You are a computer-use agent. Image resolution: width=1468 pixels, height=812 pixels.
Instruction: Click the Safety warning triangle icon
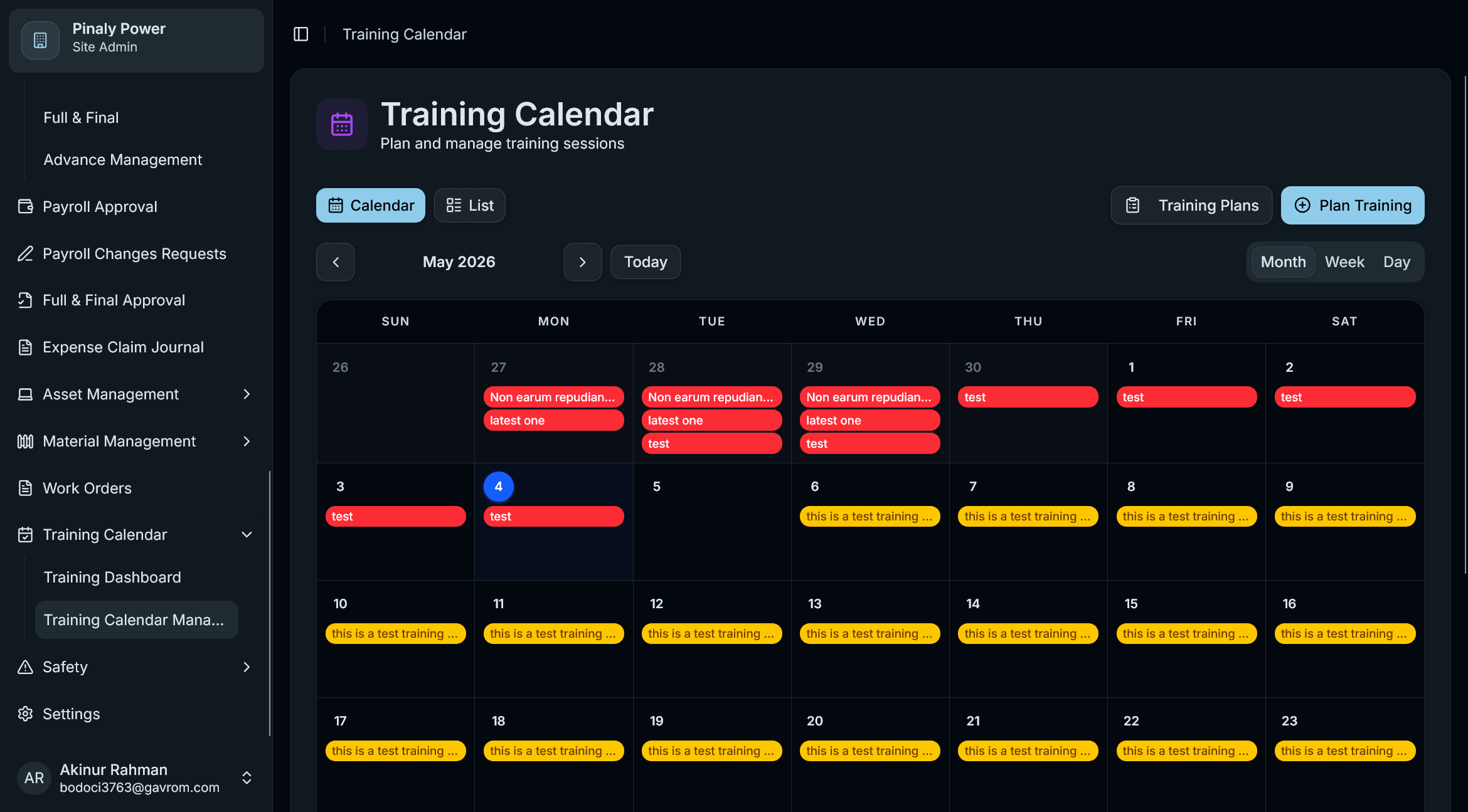point(25,667)
